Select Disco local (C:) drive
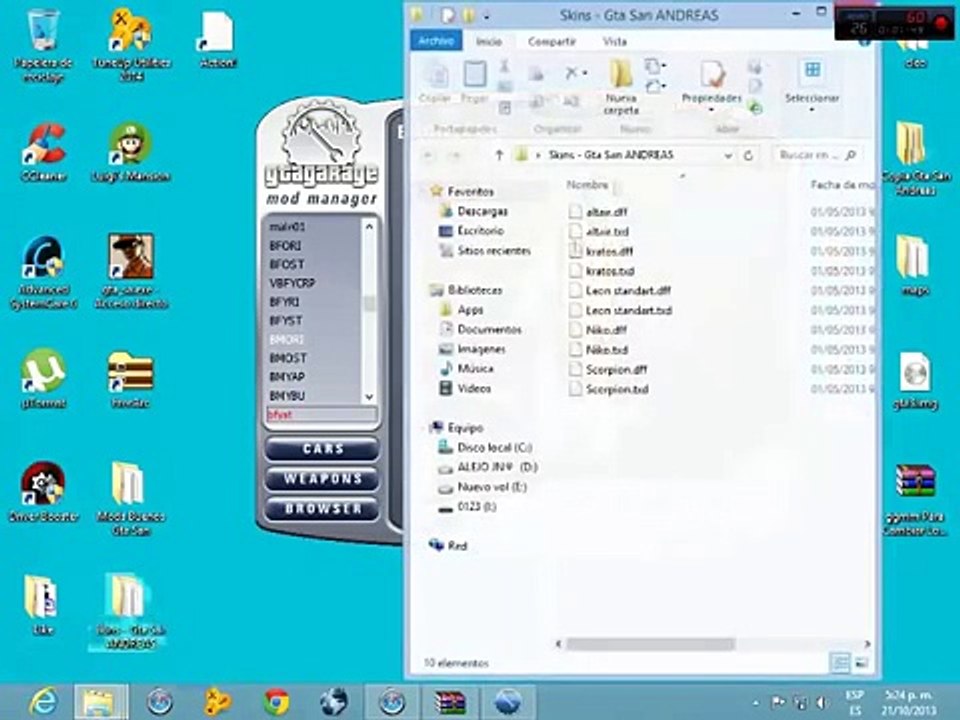This screenshot has height=720, width=960. [x=495, y=448]
